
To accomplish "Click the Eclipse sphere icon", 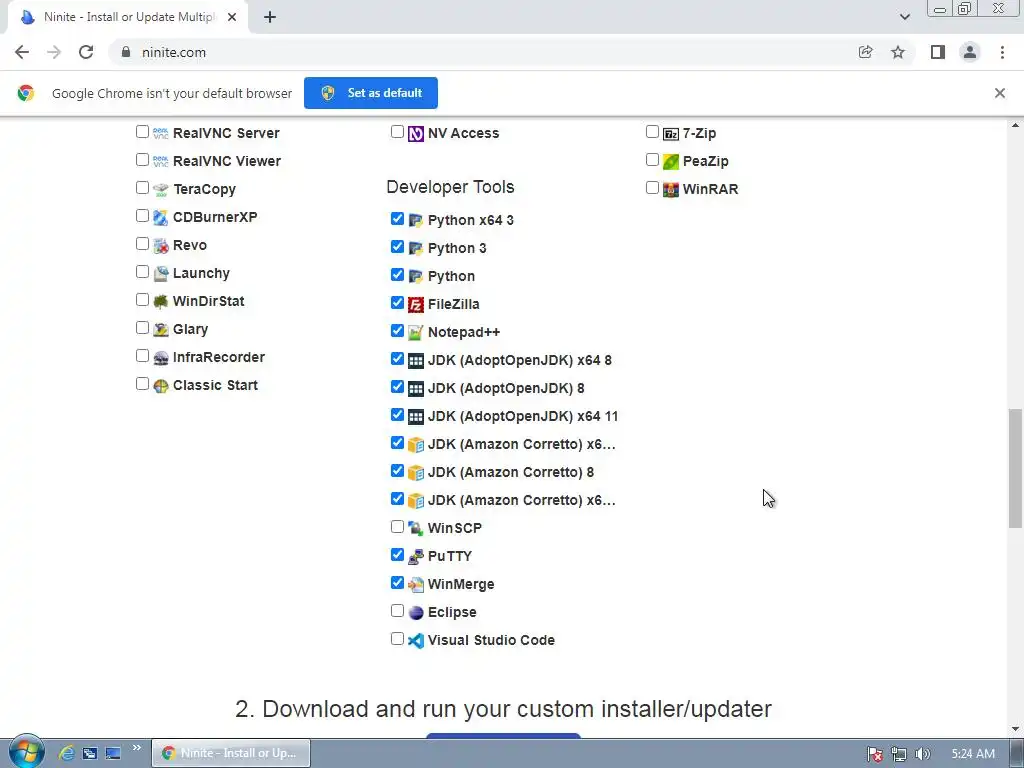I will pyautogui.click(x=416, y=613).
